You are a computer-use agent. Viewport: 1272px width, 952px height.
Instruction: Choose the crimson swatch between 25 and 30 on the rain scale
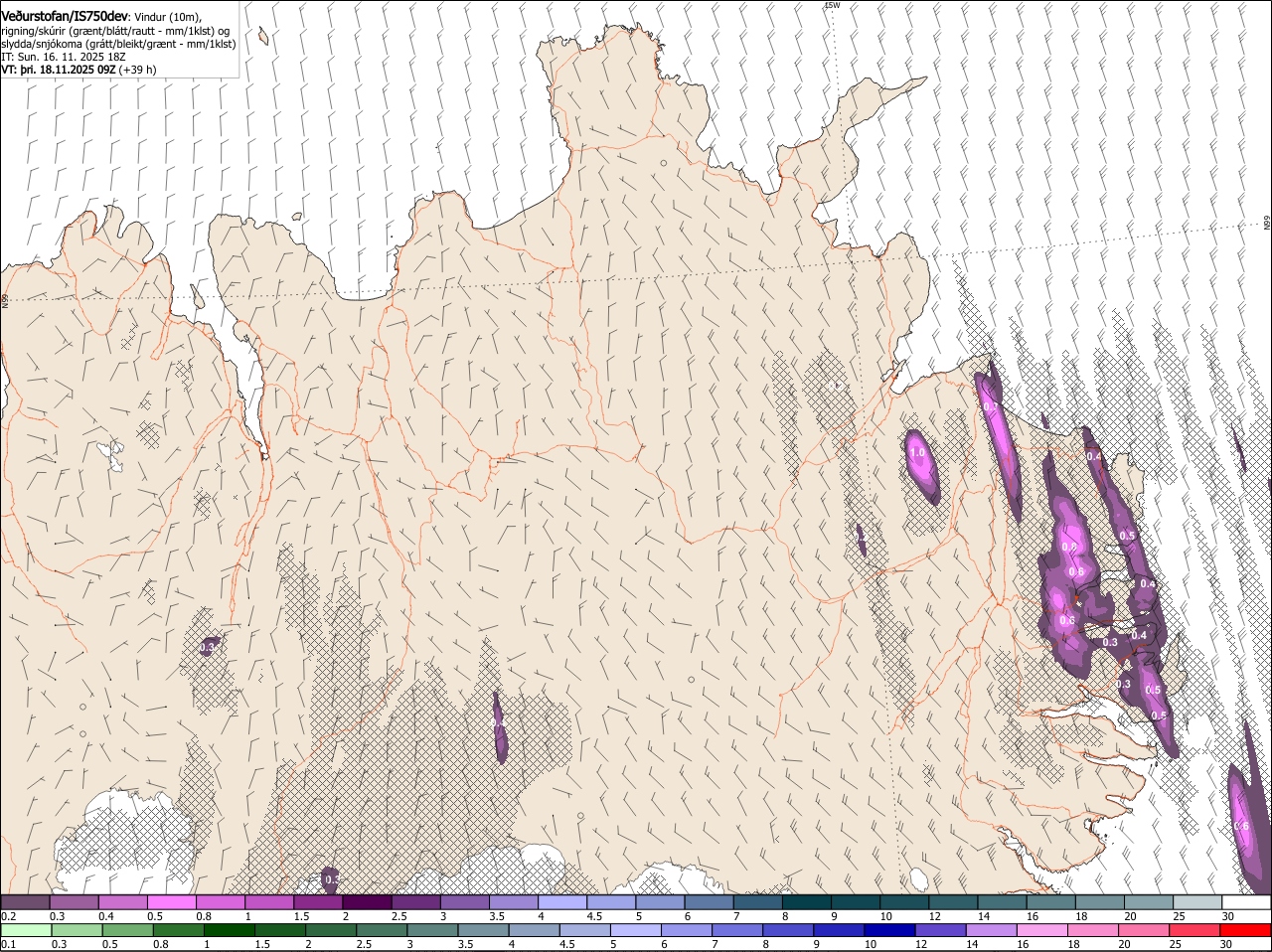click(x=1194, y=931)
